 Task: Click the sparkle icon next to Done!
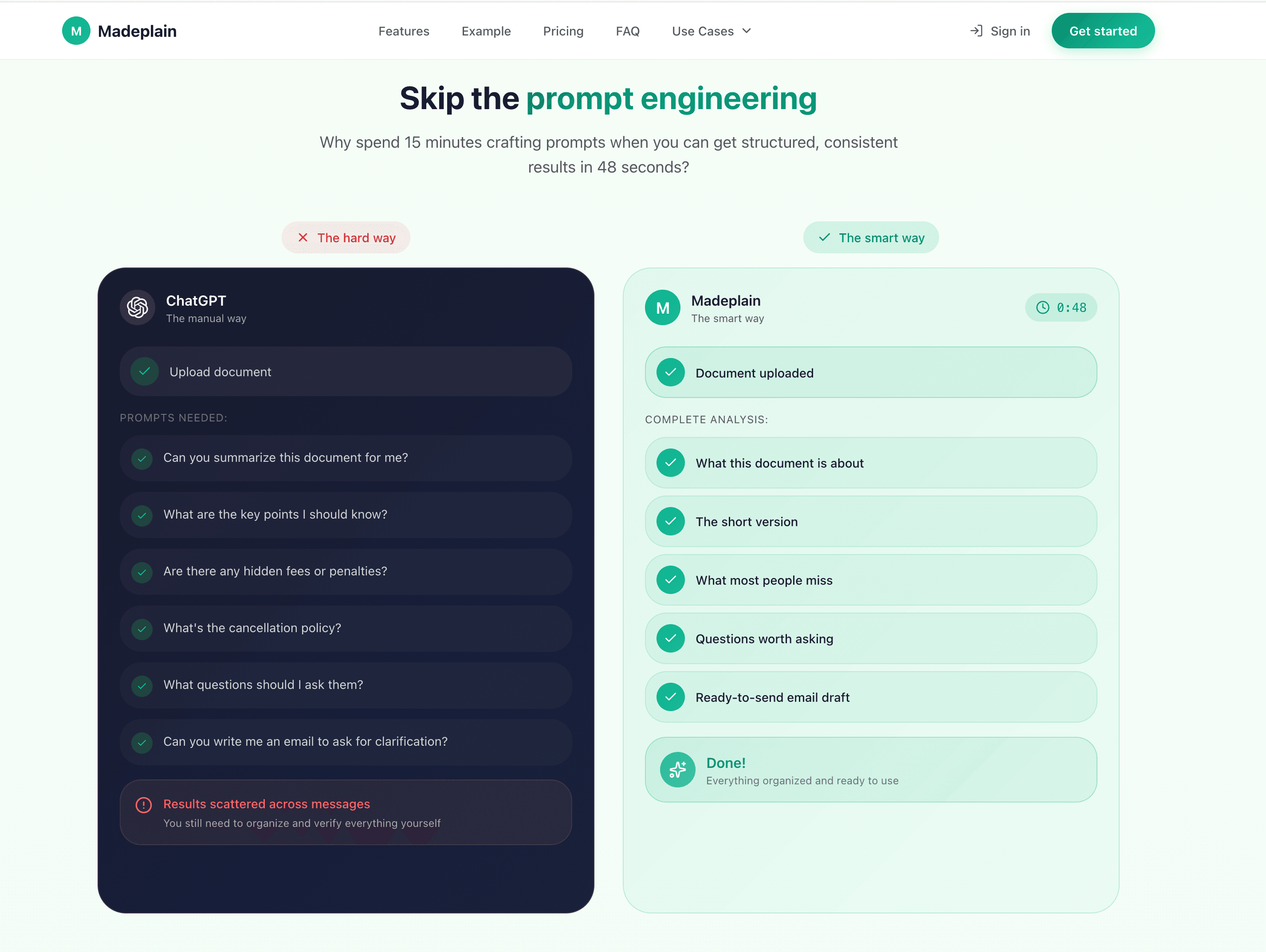tap(677, 770)
